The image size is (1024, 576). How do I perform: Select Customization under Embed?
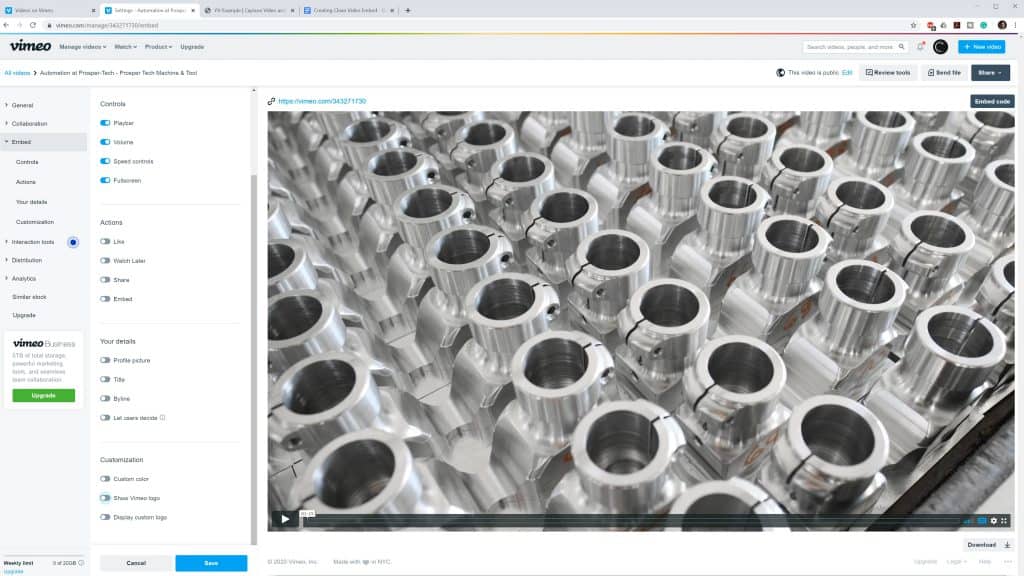pyautogui.click(x=35, y=222)
